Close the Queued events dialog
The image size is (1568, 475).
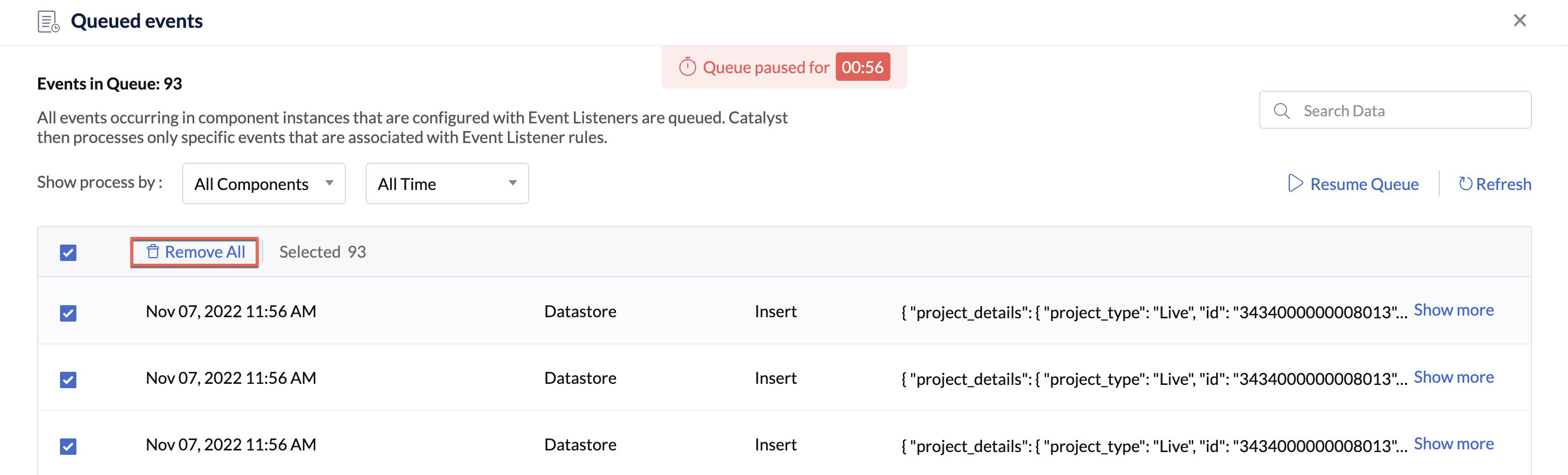click(x=1519, y=21)
